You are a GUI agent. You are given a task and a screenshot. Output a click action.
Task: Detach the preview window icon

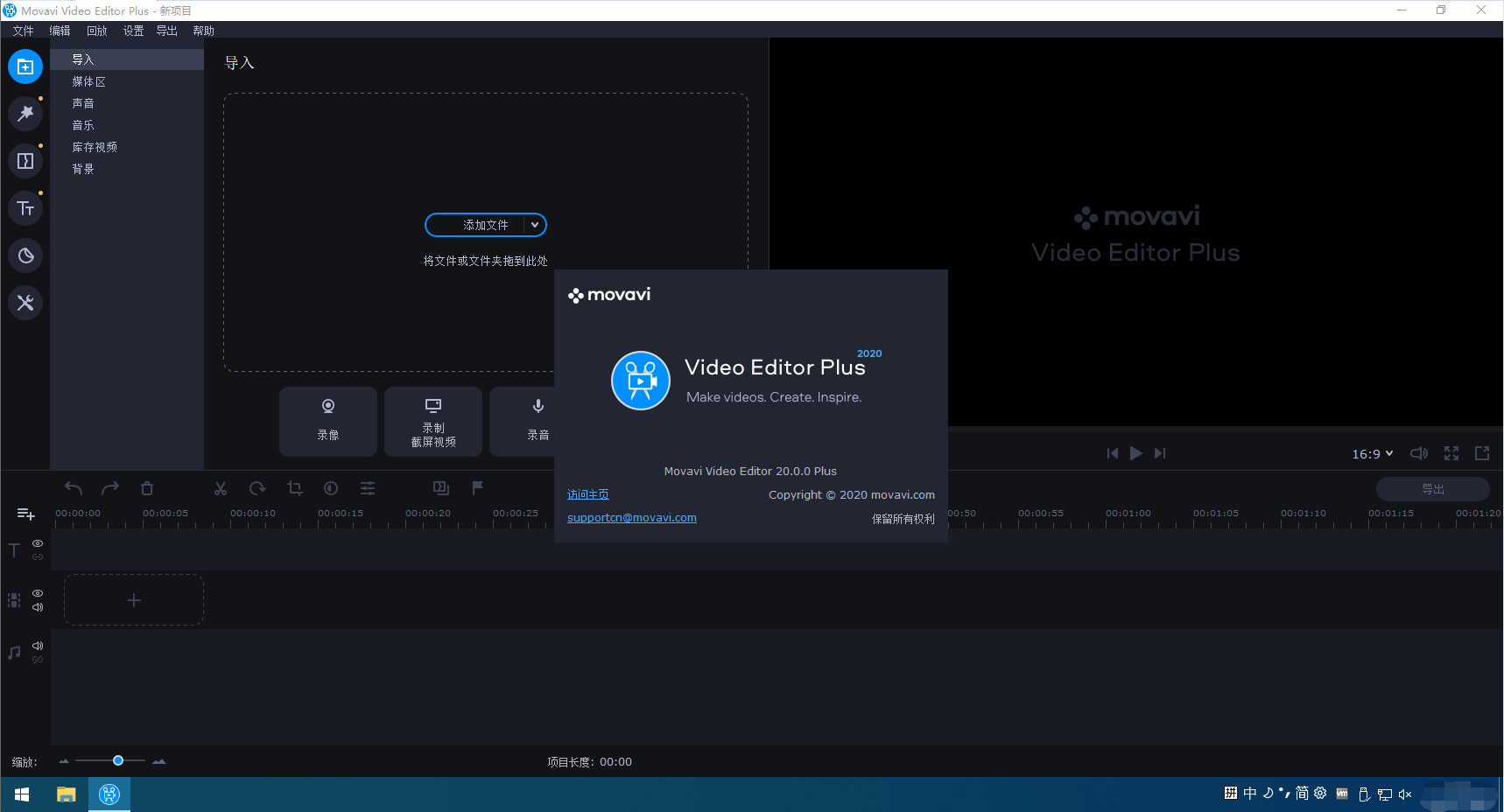click(x=1482, y=453)
